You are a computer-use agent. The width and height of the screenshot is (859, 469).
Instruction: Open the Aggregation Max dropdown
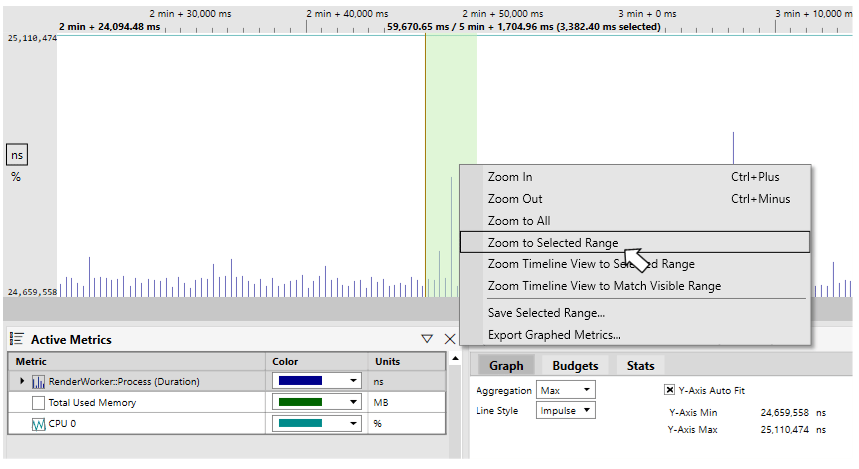pos(565,390)
